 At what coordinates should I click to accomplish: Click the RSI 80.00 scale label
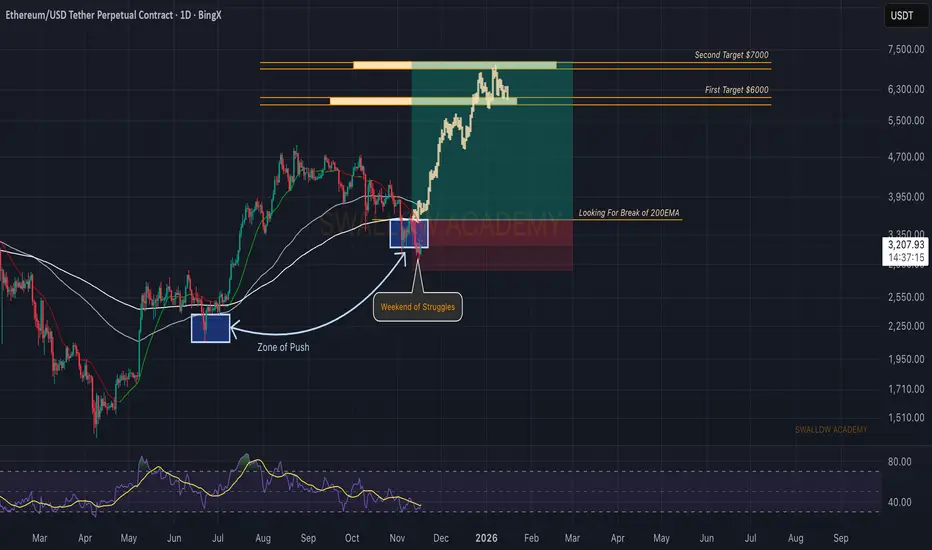899,461
